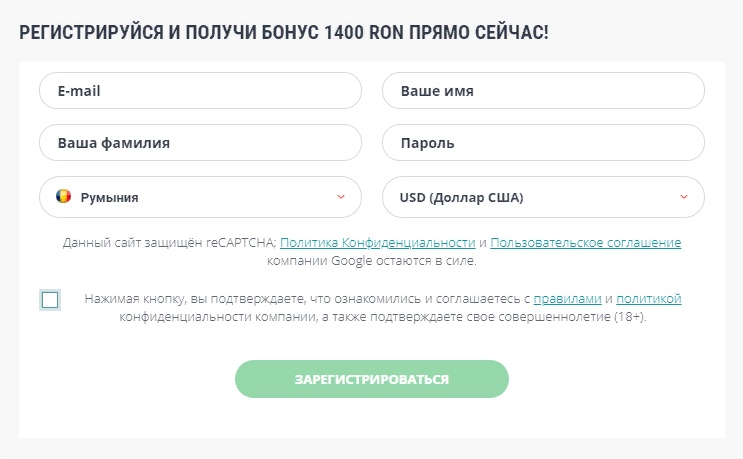The height and width of the screenshot is (459, 743).
Task: Click the Romanian flag icon
Action: tap(63, 196)
